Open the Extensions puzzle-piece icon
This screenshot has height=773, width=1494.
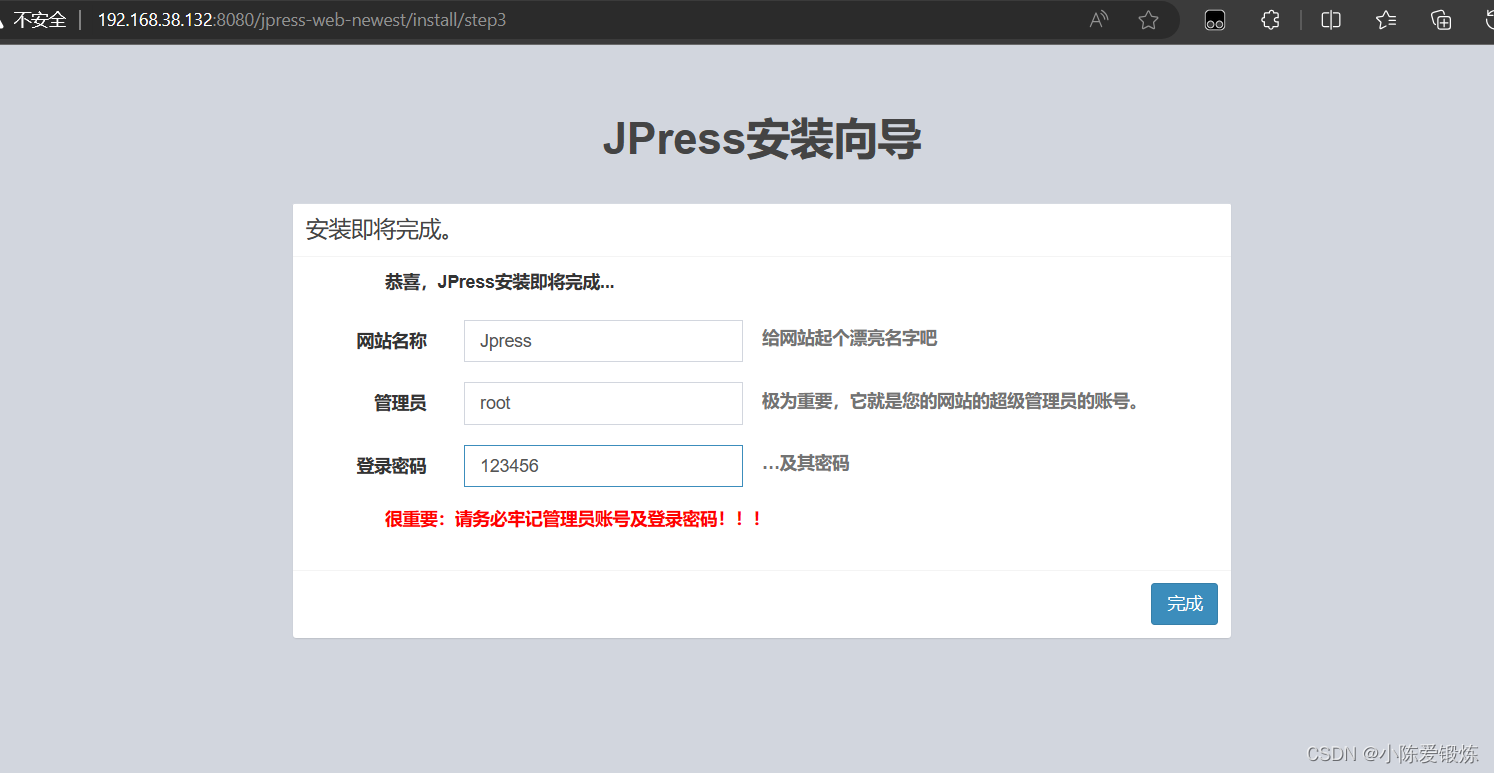1269,19
